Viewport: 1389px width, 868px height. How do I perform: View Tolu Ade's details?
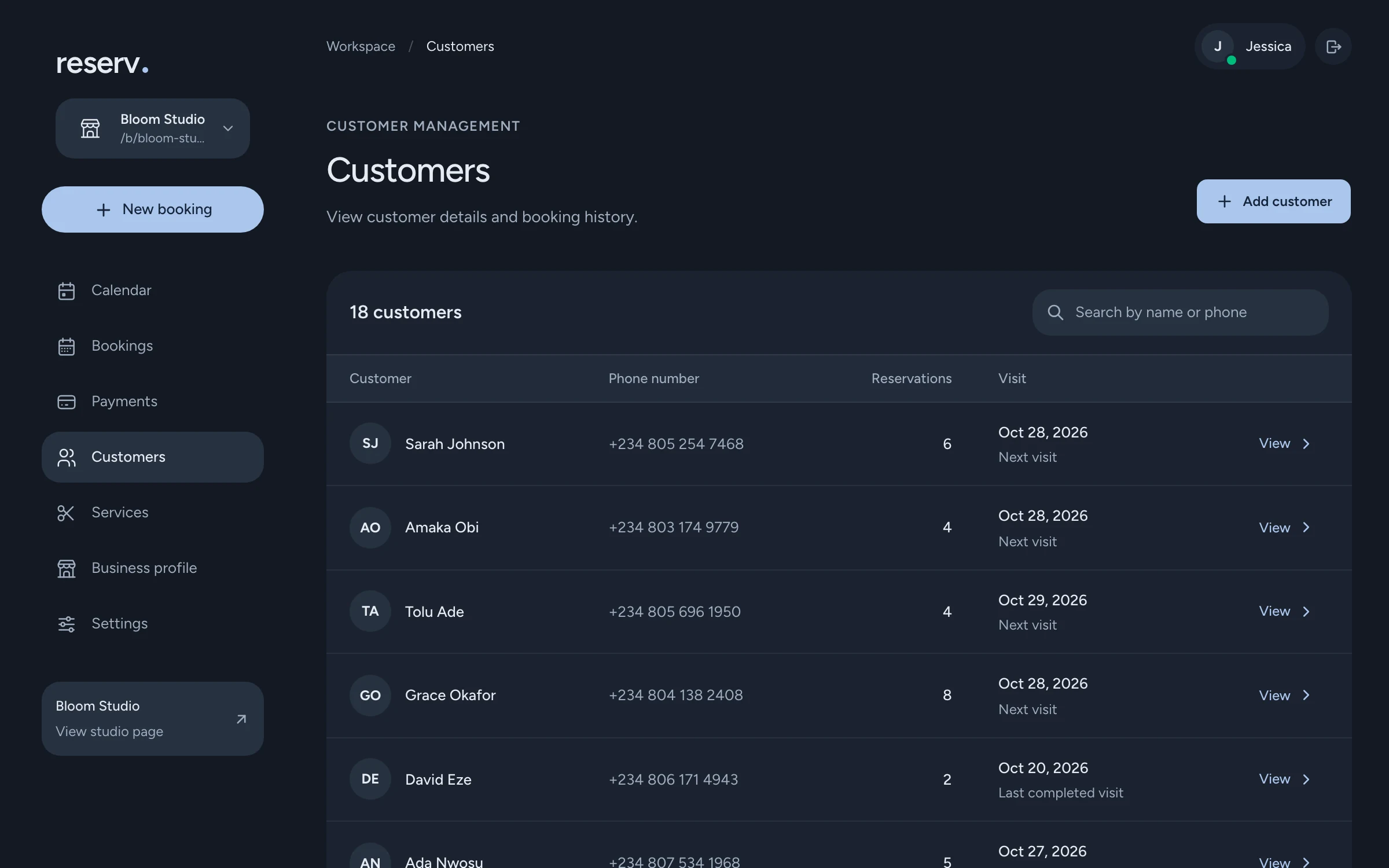point(1274,611)
